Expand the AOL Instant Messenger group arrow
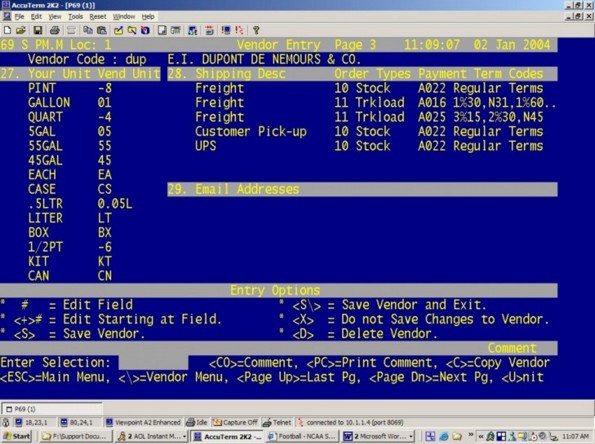 click(185, 437)
